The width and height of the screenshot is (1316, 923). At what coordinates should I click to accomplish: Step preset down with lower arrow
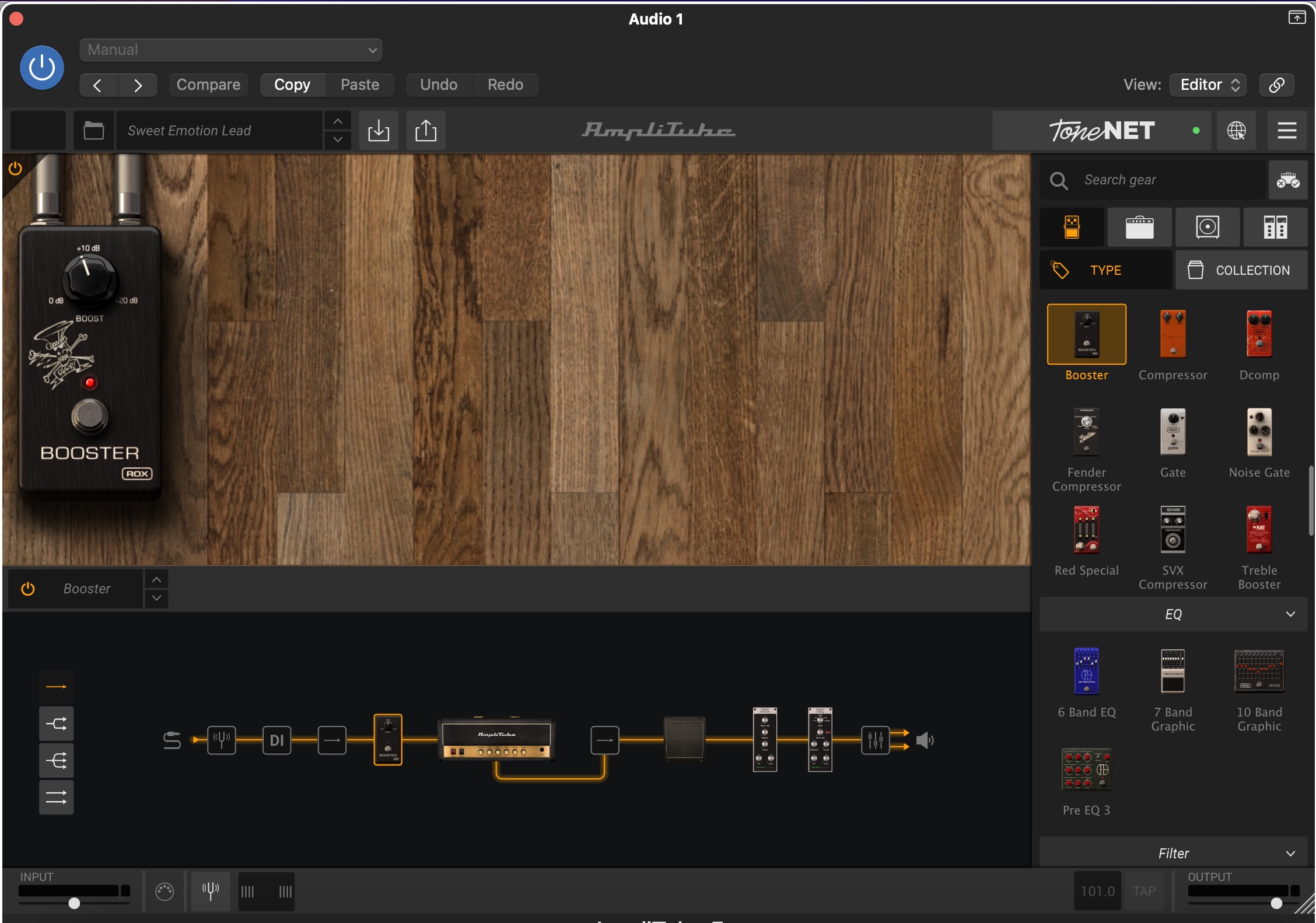point(338,140)
